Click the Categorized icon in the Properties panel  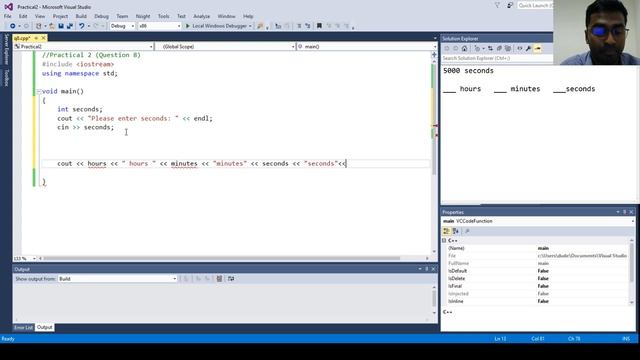point(447,231)
